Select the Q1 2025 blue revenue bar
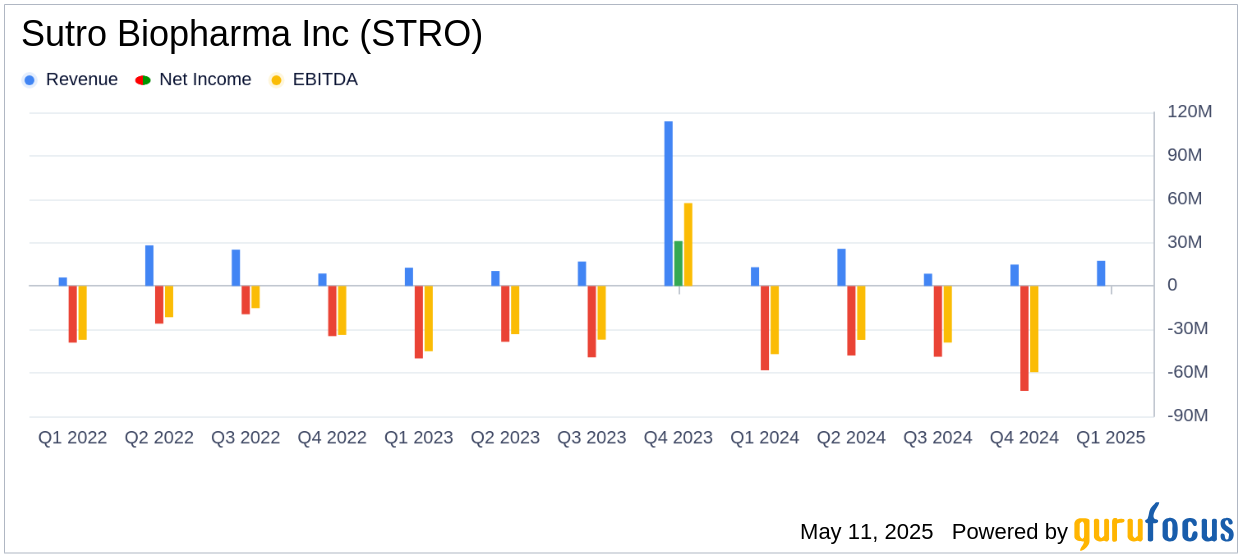The height and width of the screenshot is (557, 1242). (x=1101, y=274)
